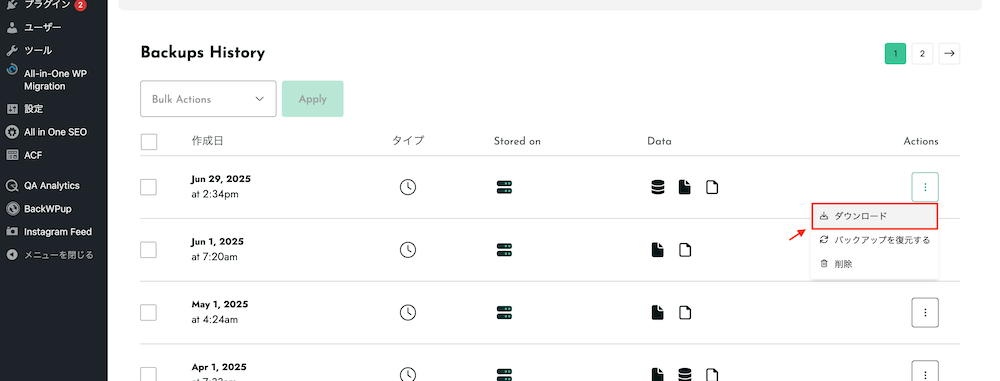Click the clock type icon for May 1
This screenshot has width=1000, height=381.
click(408, 312)
